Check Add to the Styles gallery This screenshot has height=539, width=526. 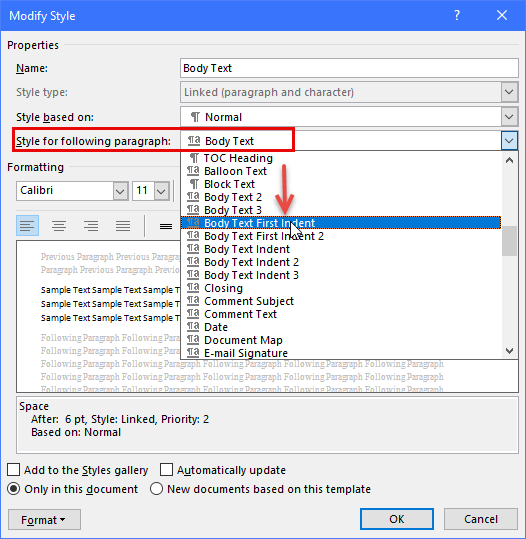(13, 470)
